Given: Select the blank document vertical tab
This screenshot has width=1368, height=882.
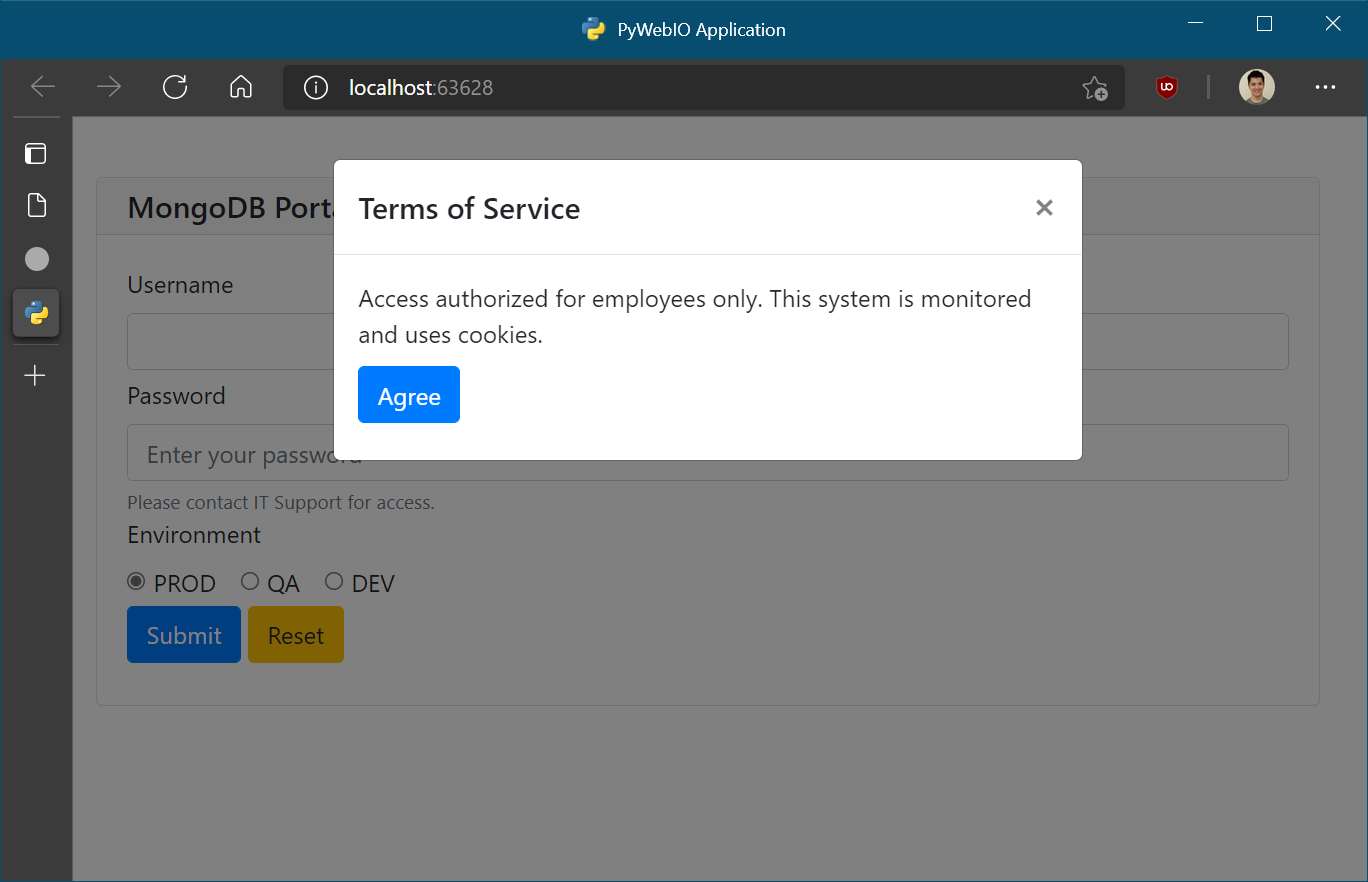Looking at the screenshot, I should [36, 206].
